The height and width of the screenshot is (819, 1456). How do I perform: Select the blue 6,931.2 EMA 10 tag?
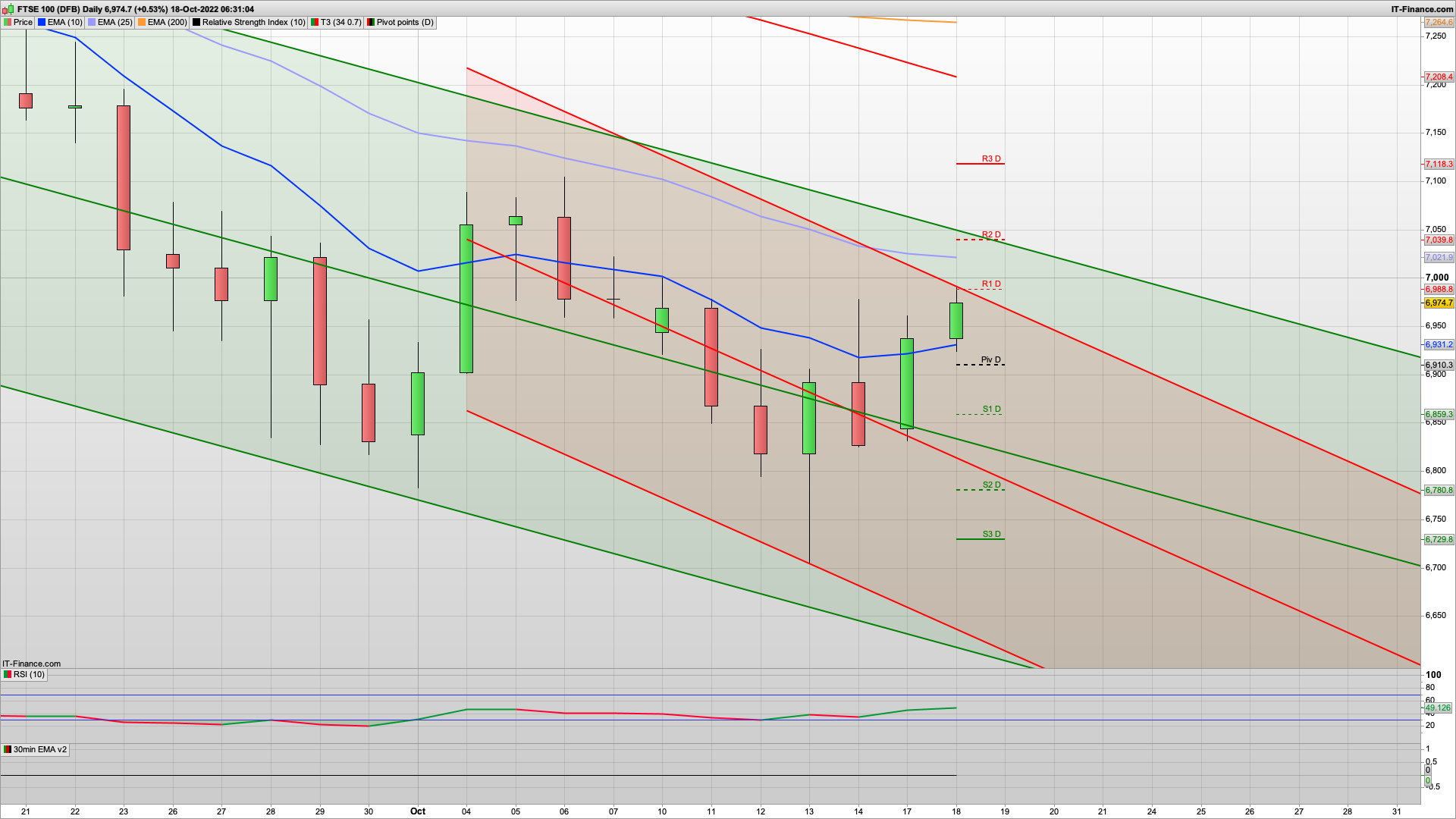click(1439, 345)
